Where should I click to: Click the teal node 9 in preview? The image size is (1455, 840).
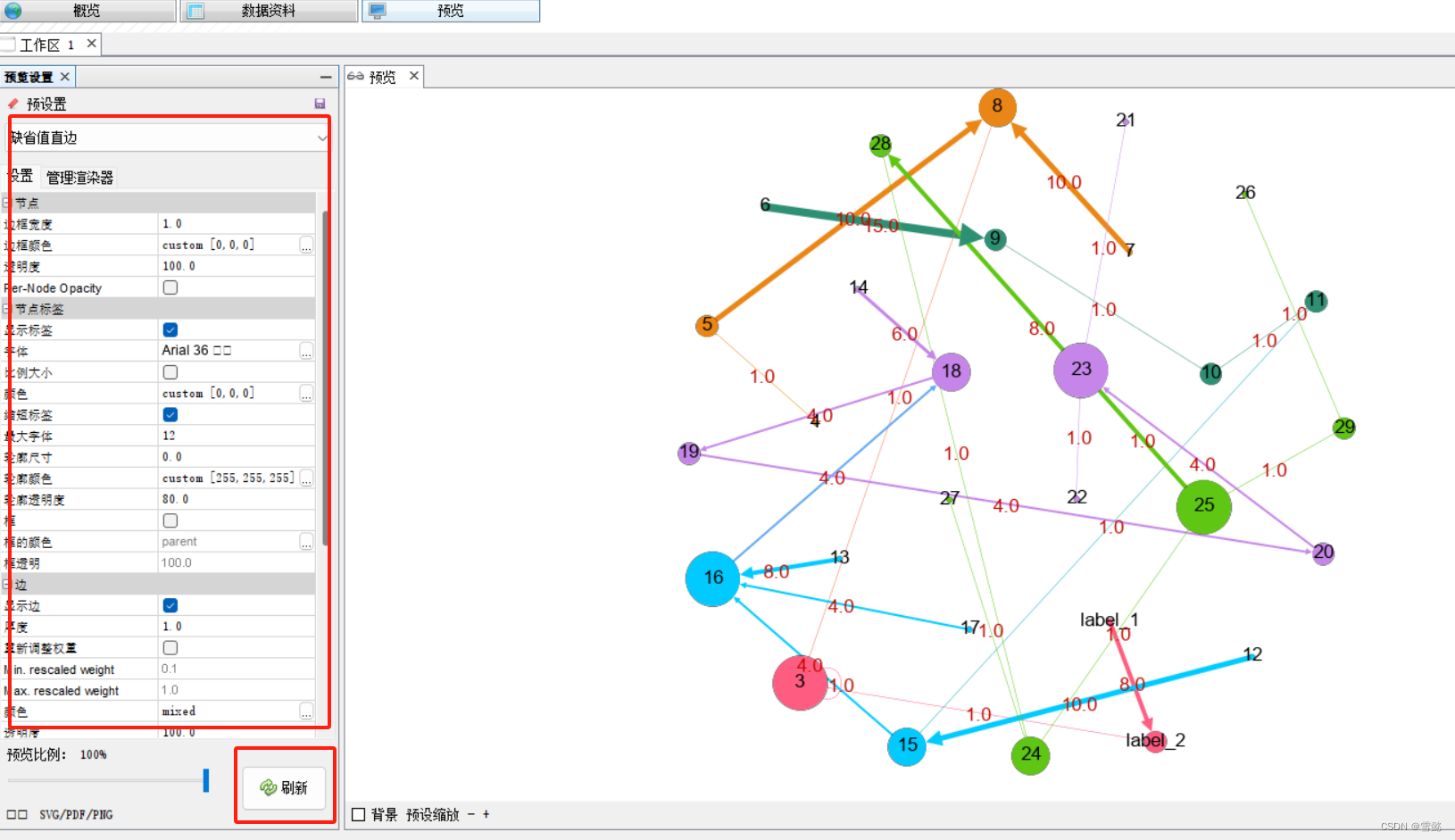(x=995, y=238)
